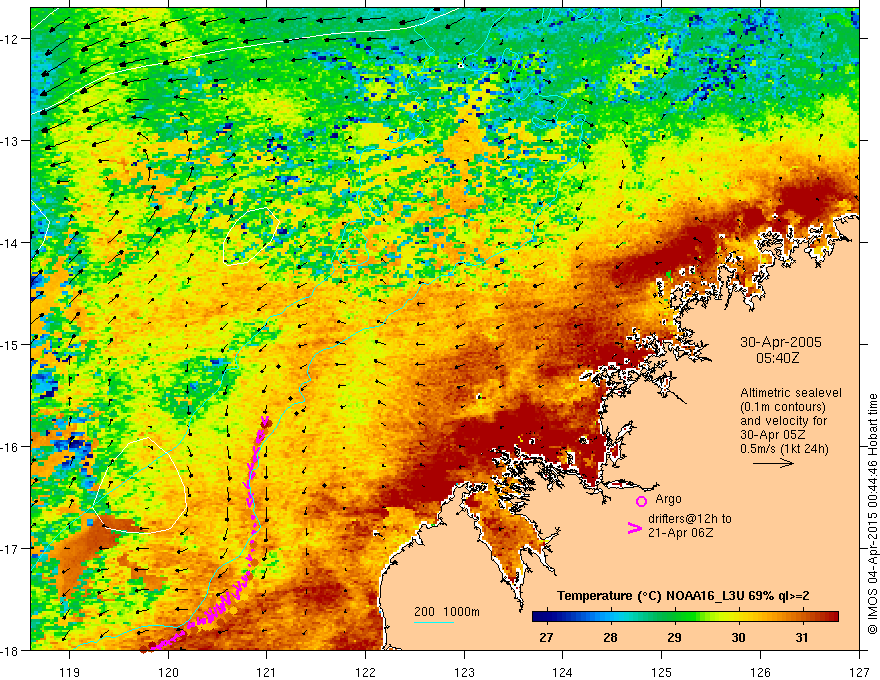Click the longitude axis label 121
Screen dimensions: 880x680
coord(267,672)
